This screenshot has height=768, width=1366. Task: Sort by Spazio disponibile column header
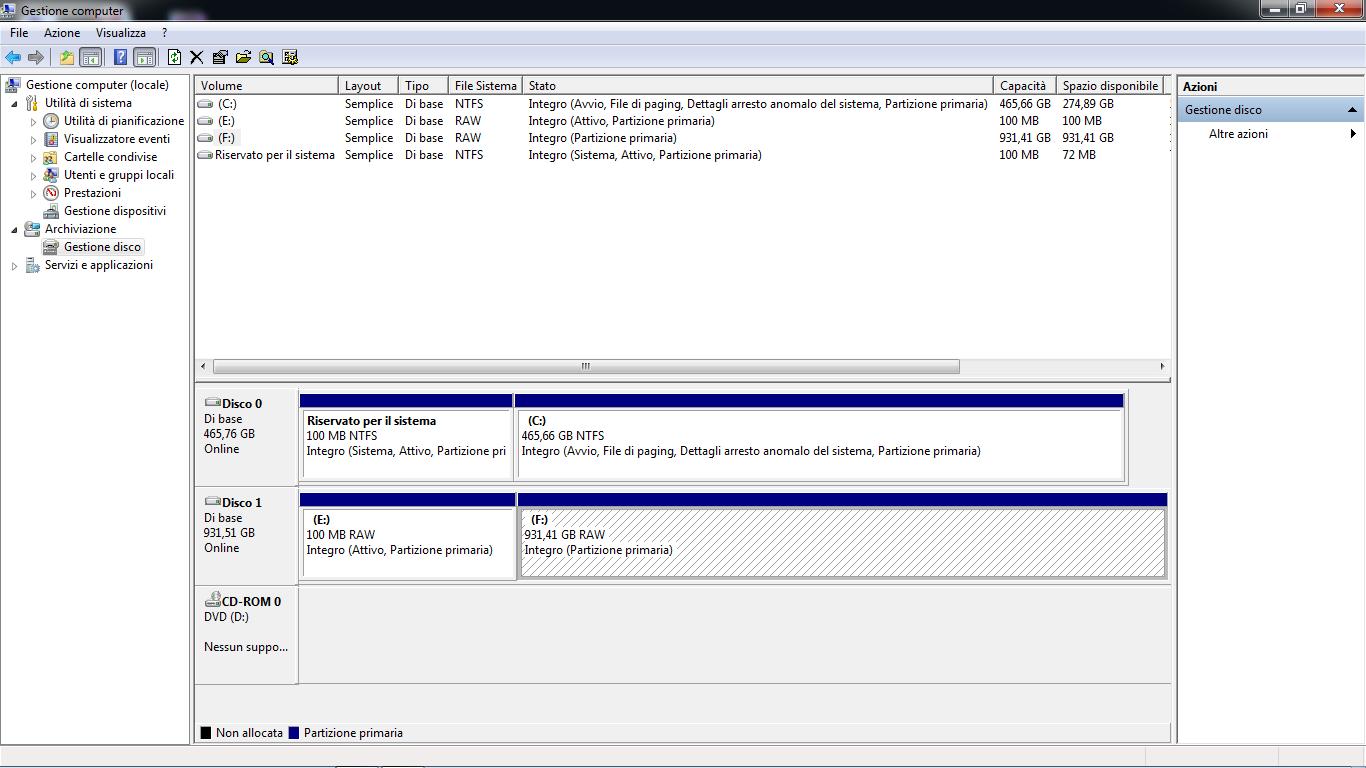point(1111,86)
